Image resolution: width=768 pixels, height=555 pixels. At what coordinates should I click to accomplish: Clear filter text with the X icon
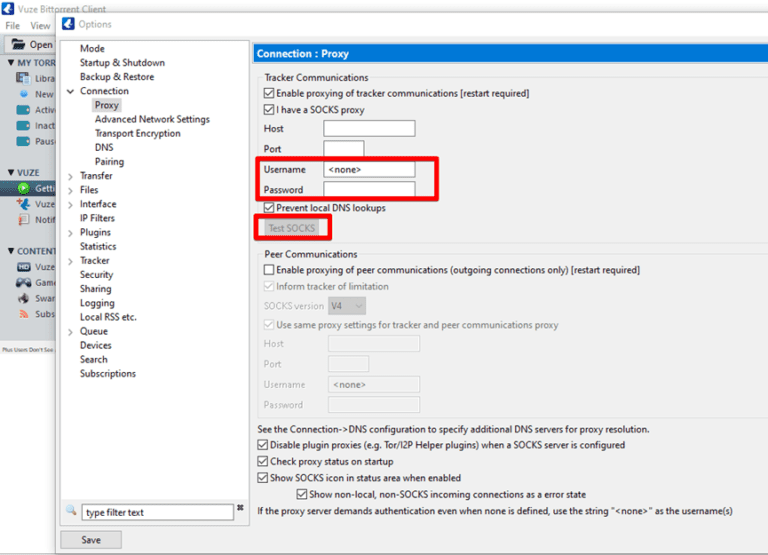point(240,508)
